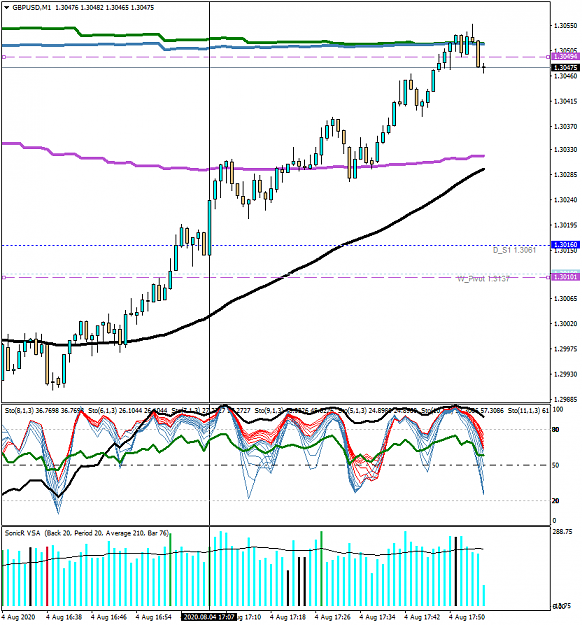This screenshot has width=582, height=625.
Task: Click the 4 Aug 16:54 time label
Action: tap(153, 617)
